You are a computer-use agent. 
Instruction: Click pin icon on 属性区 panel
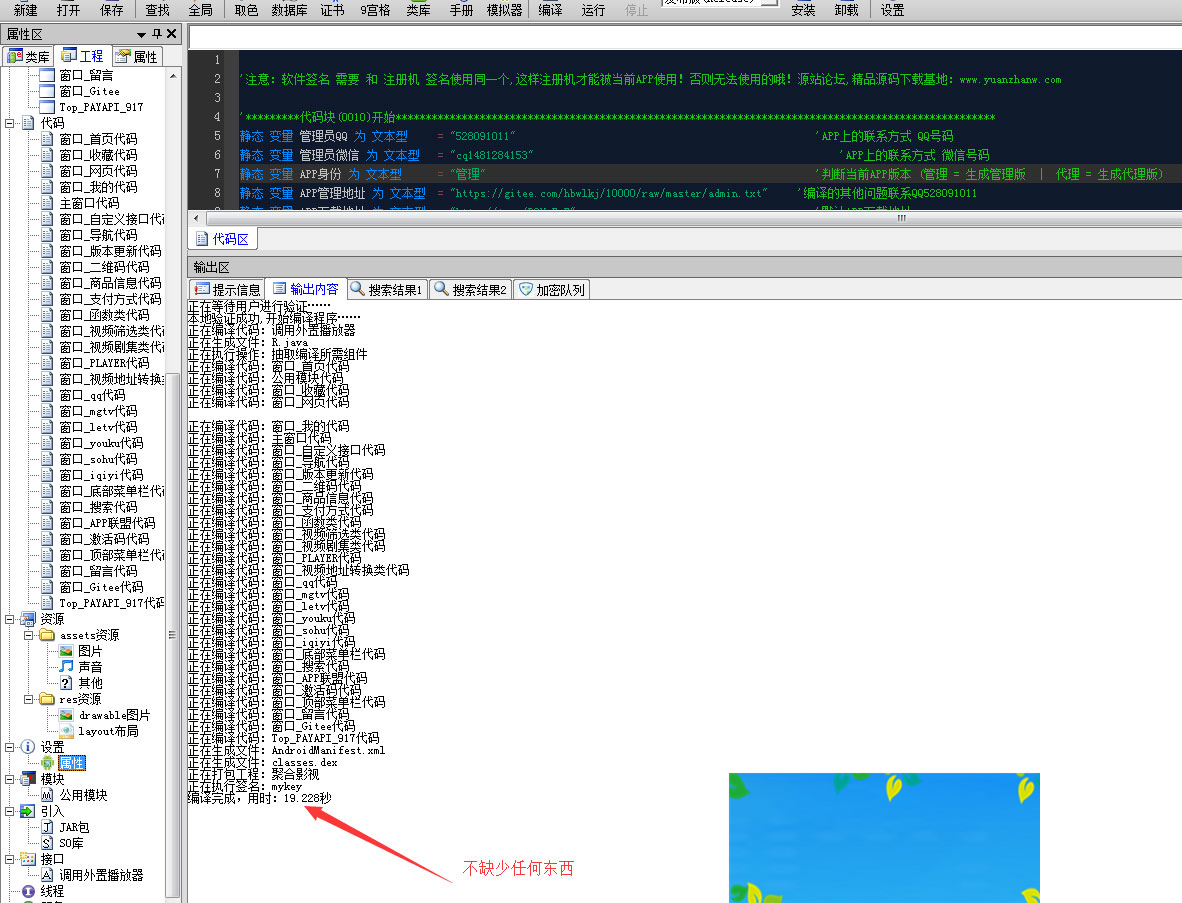(156, 34)
